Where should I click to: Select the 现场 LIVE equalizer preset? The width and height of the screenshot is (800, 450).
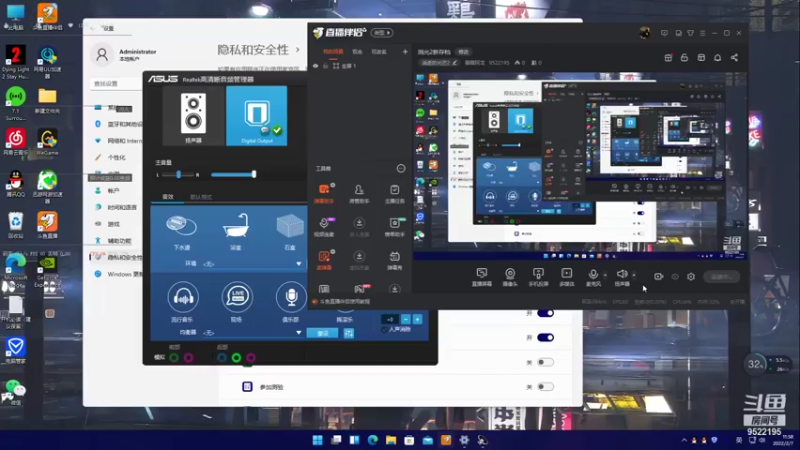[x=237, y=302]
